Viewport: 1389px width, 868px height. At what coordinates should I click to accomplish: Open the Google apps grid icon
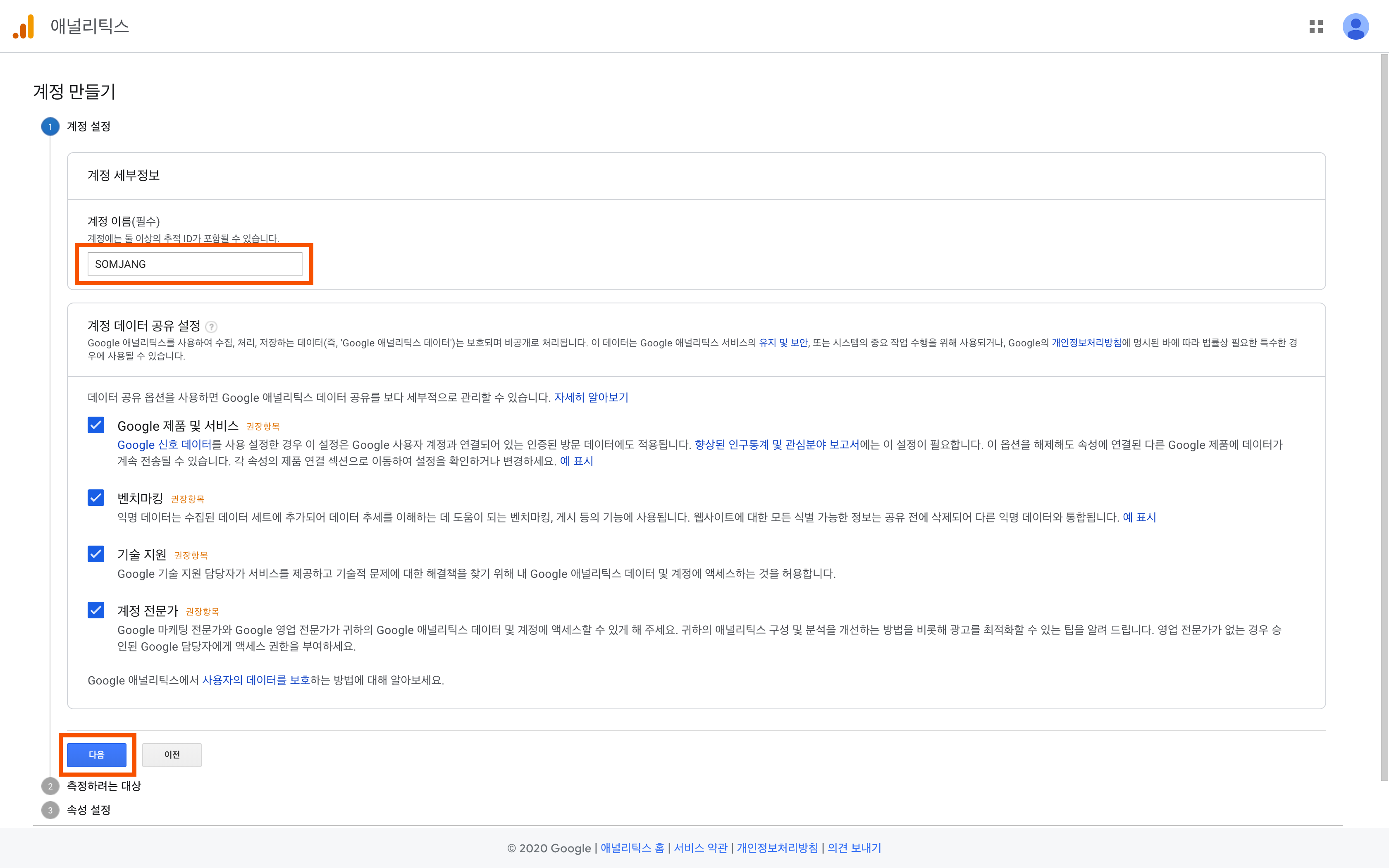click(x=1315, y=26)
